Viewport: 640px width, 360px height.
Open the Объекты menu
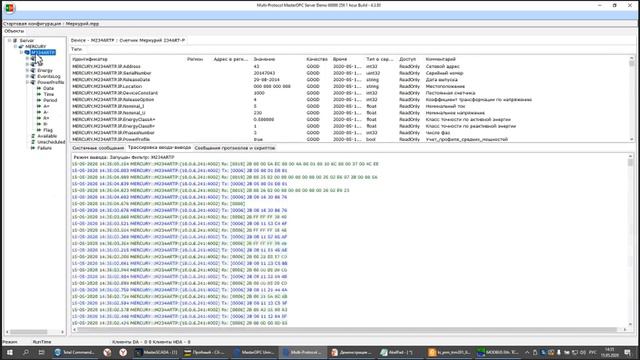click(14, 31)
